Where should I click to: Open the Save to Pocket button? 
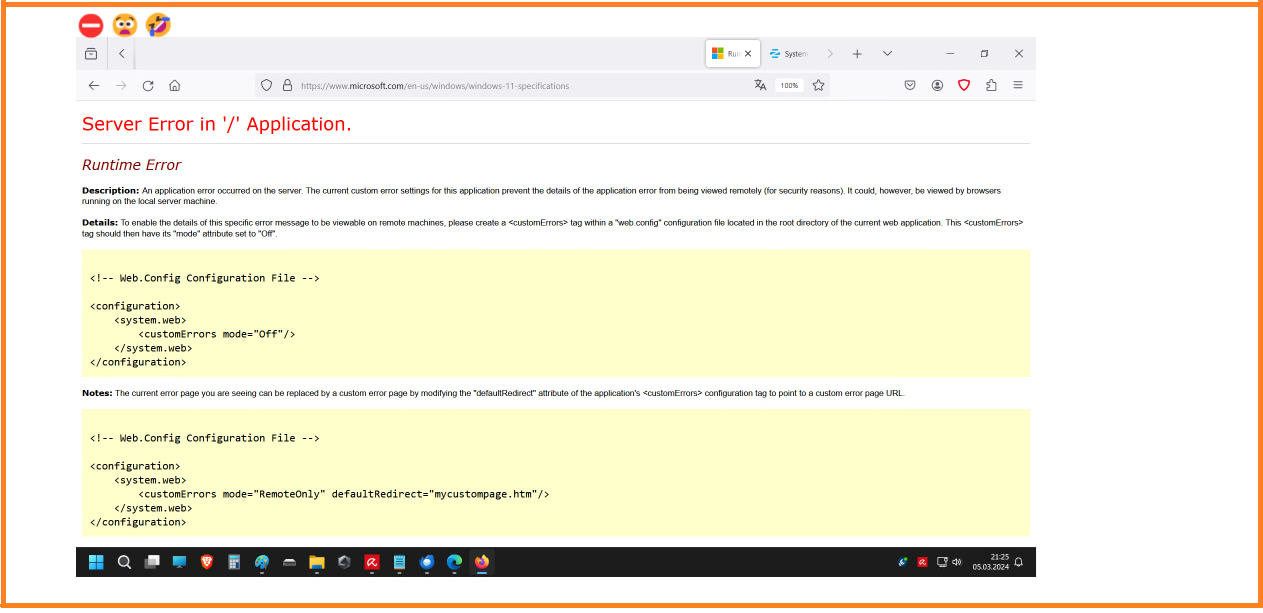[x=910, y=86]
